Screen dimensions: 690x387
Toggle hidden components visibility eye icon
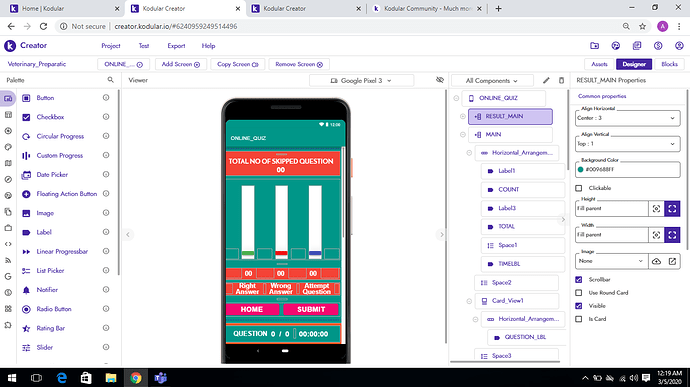coord(440,80)
